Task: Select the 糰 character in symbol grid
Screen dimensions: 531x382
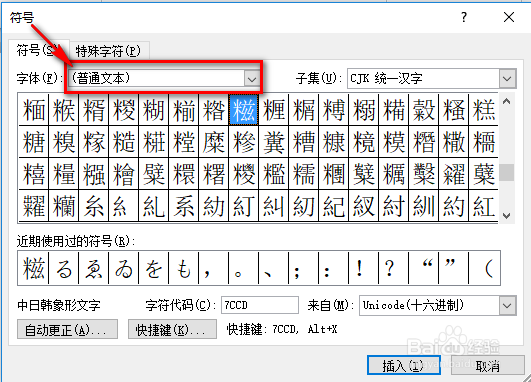Action: [x=334, y=173]
